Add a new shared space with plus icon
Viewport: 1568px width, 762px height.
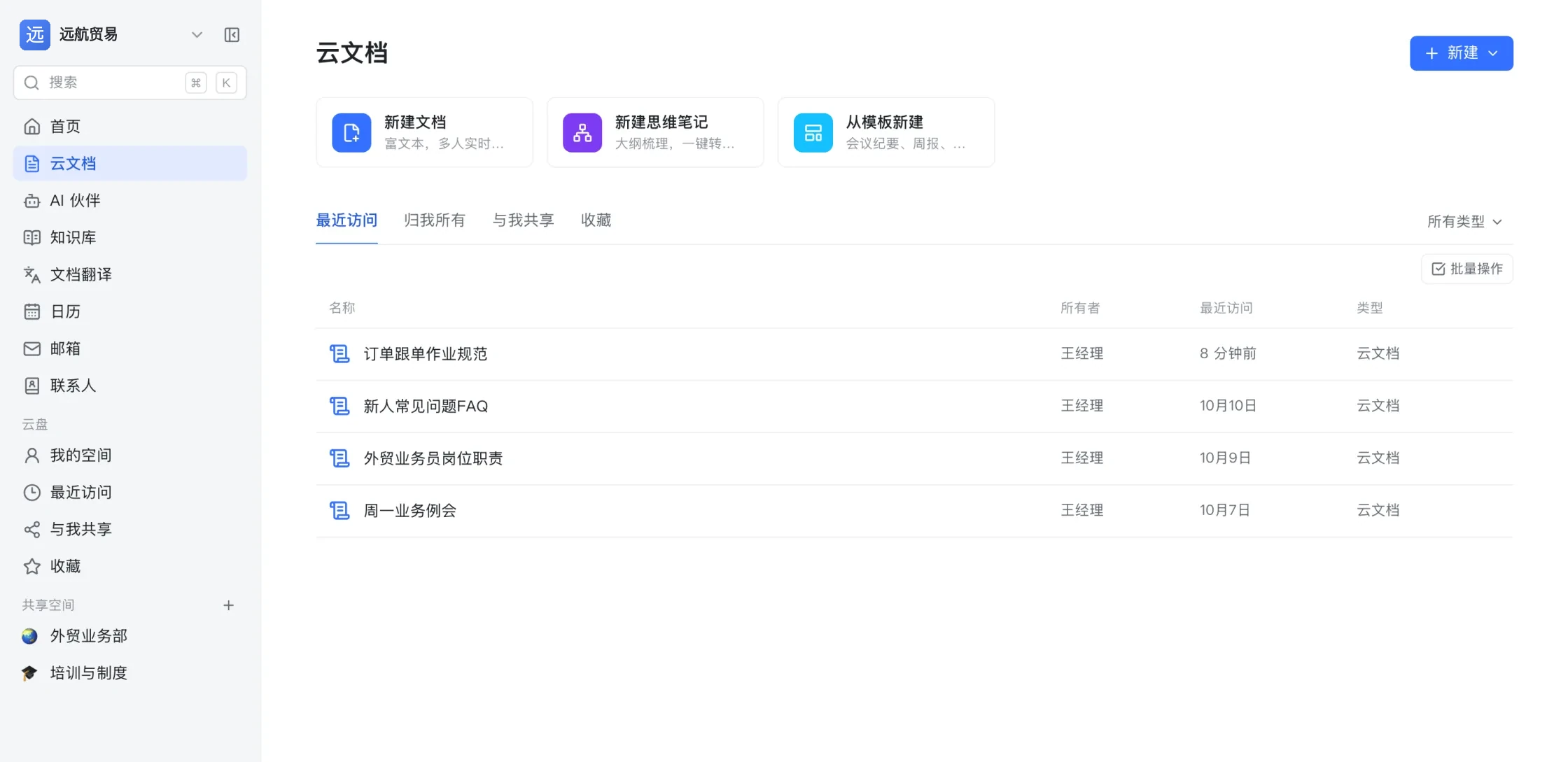pos(228,605)
